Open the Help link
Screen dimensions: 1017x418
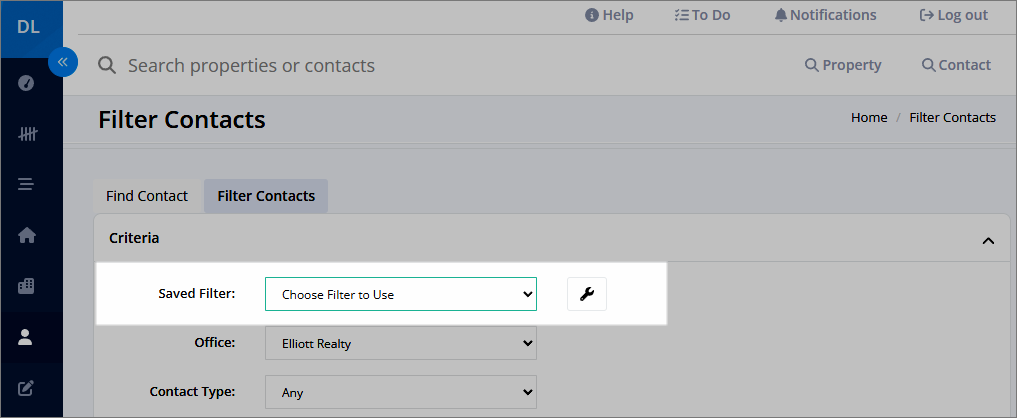click(x=609, y=15)
